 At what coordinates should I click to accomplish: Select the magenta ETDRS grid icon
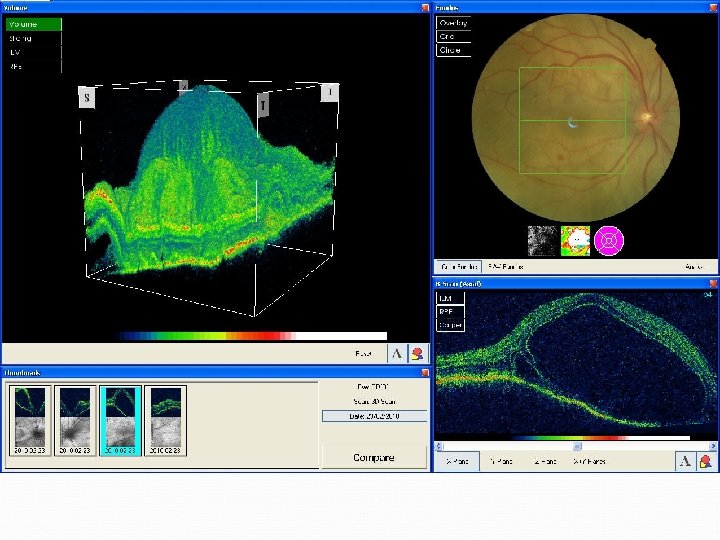[x=609, y=239]
